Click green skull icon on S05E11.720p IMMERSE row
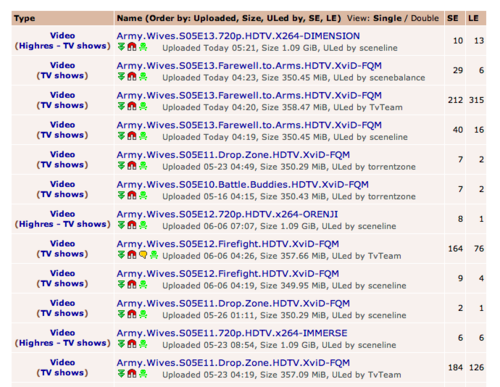The width and height of the screenshot is (500, 387). (x=143, y=344)
